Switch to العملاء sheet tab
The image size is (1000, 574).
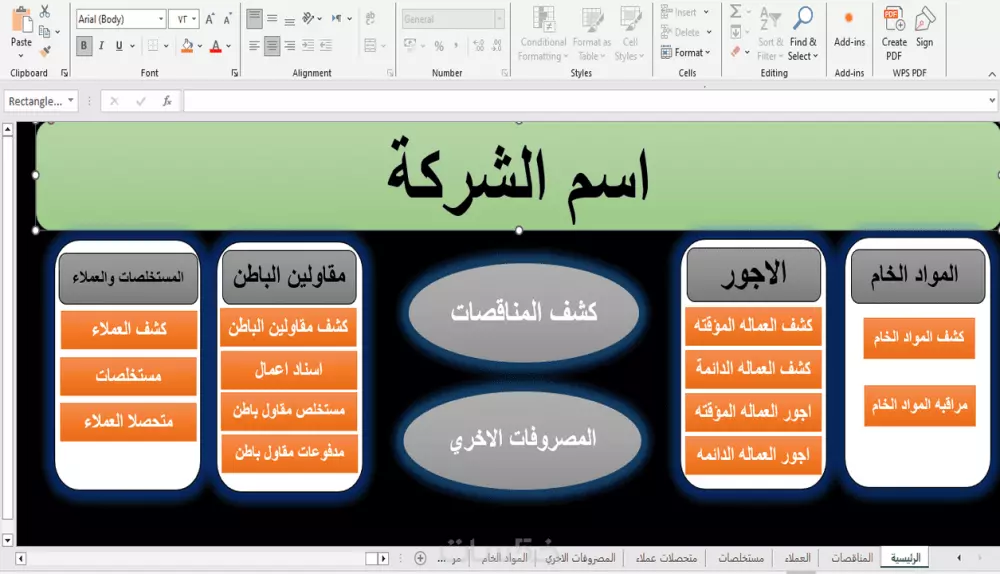(x=797, y=558)
